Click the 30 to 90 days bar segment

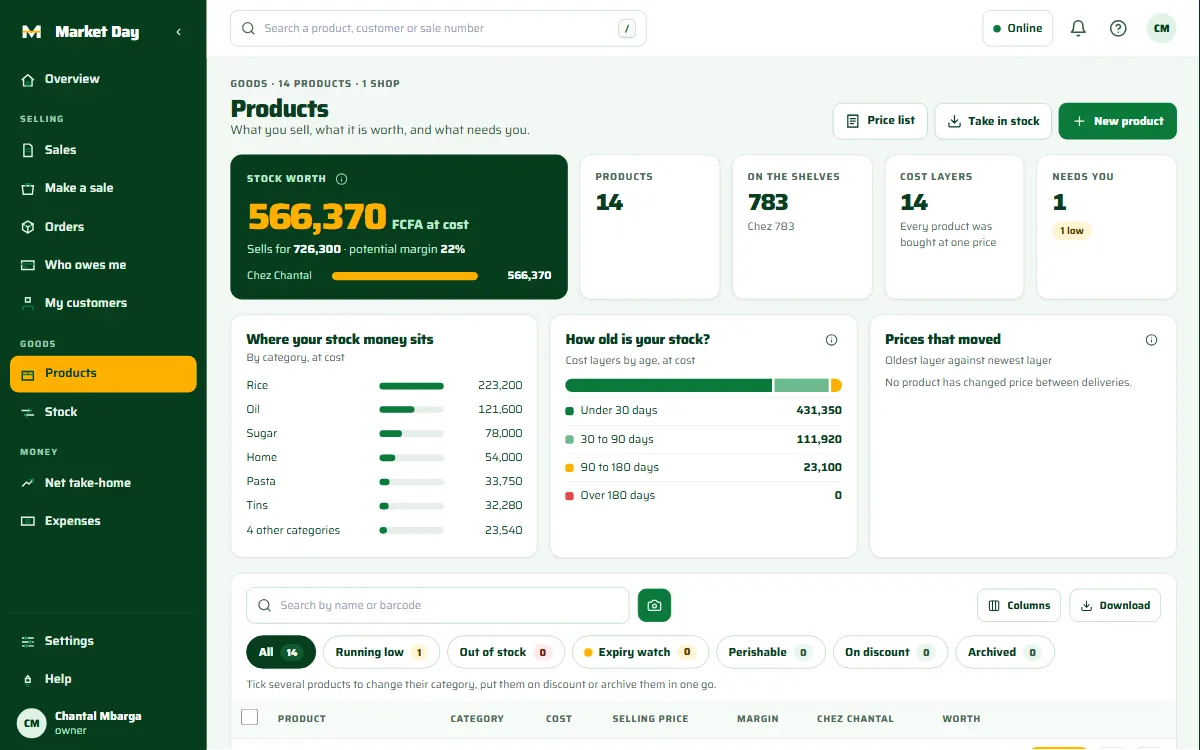(801, 385)
